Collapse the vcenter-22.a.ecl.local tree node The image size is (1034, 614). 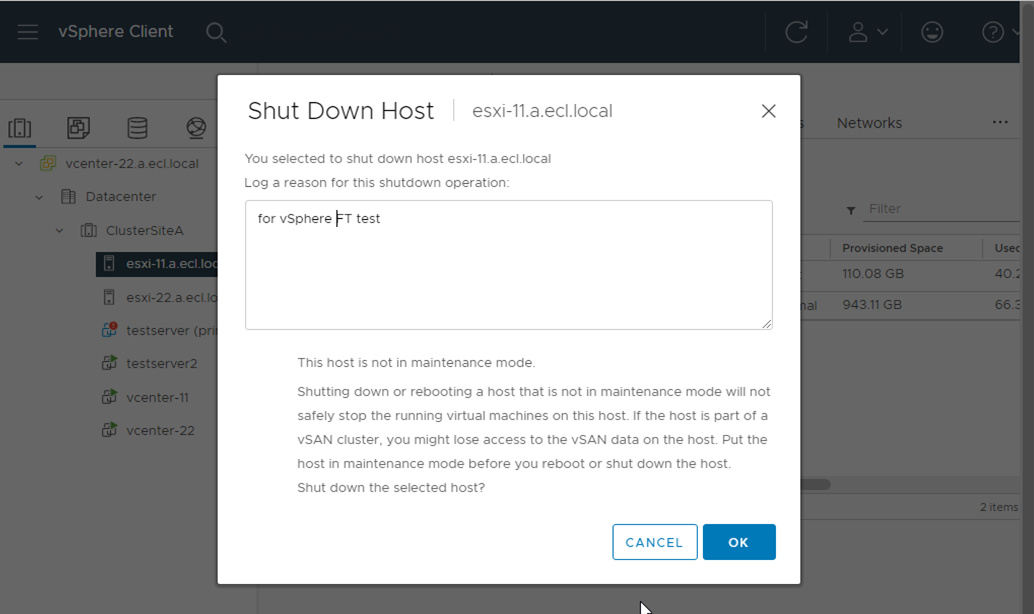(x=19, y=163)
